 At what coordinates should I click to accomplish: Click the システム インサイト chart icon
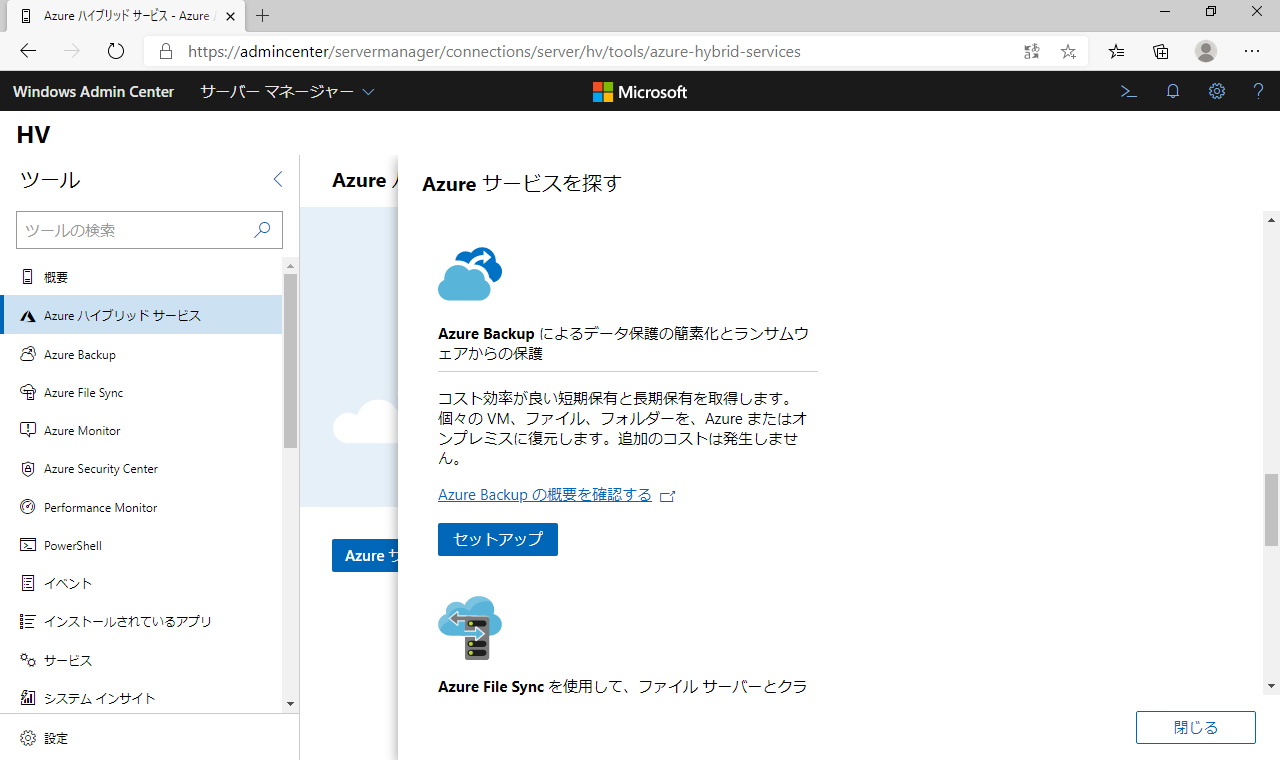(x=27, y=698)
